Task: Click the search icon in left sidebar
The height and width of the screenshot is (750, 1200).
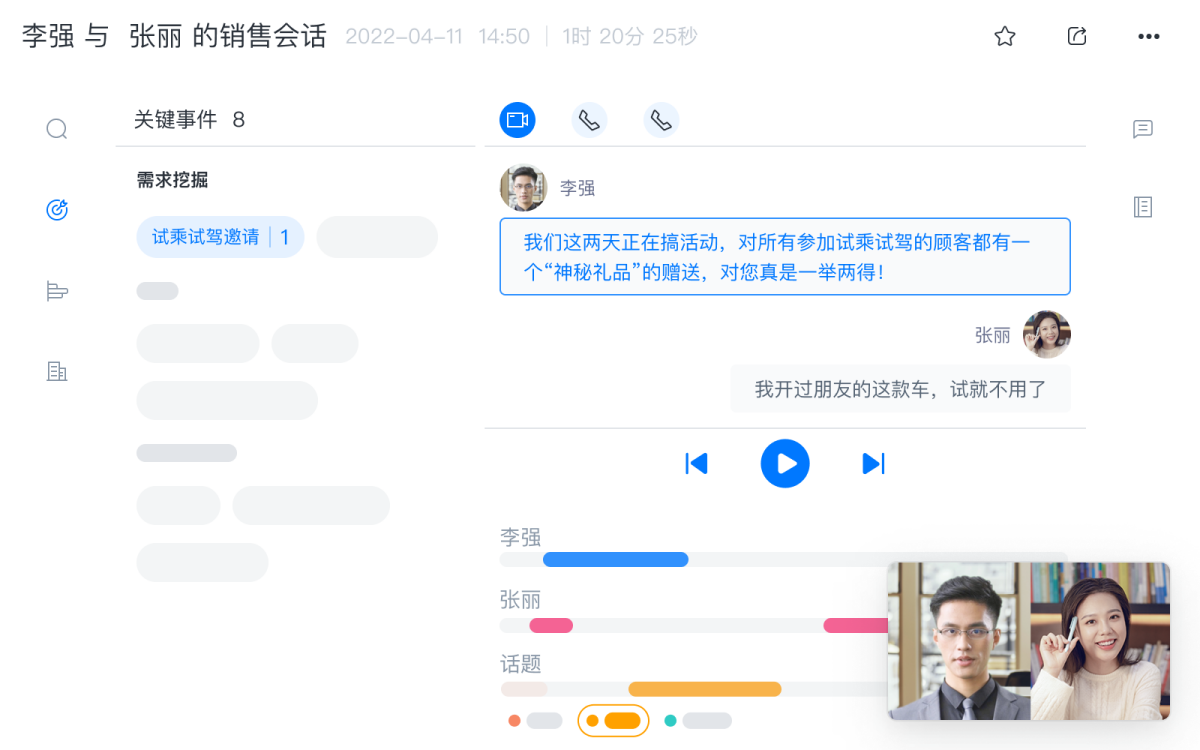Action: pos(57,129)
